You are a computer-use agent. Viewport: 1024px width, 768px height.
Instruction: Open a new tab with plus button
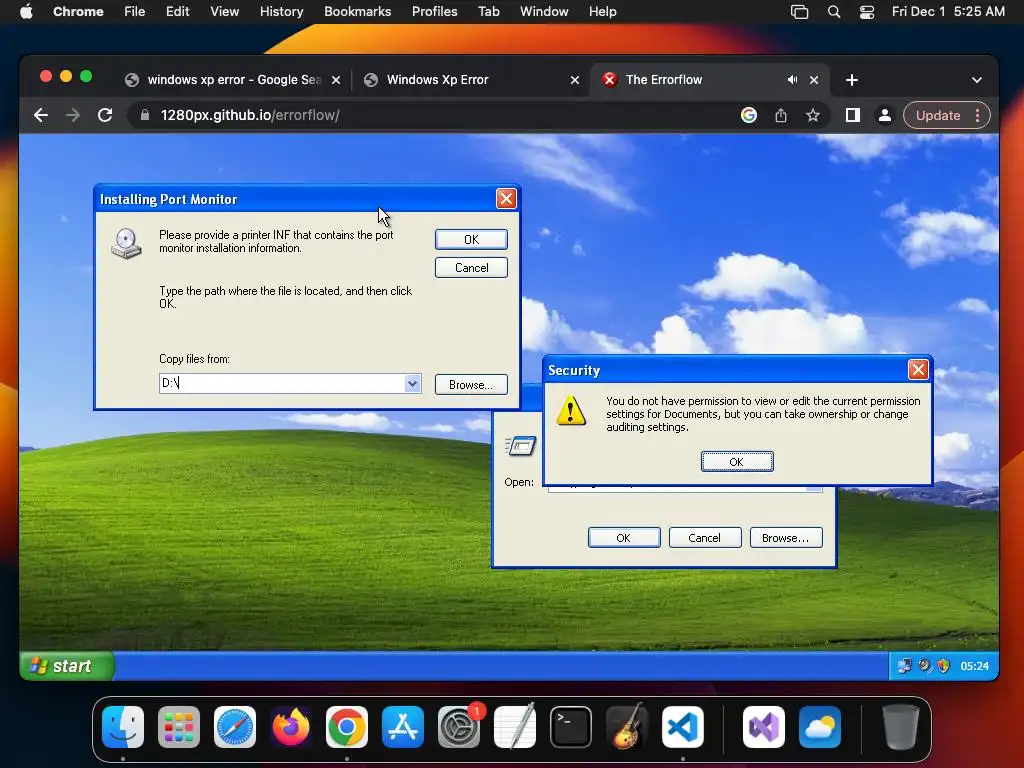852,80
